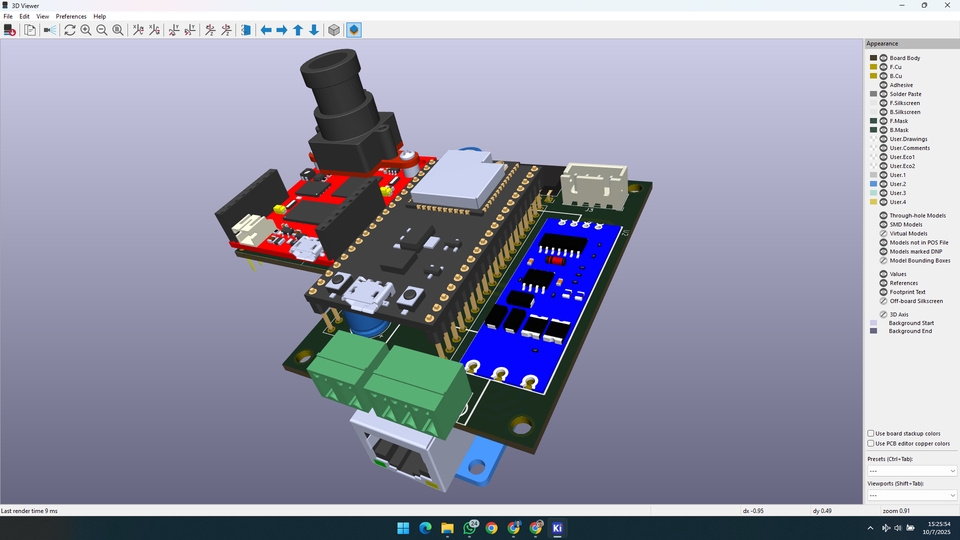Enable Use PCB editor copper colors checkbox

point(871,443)
